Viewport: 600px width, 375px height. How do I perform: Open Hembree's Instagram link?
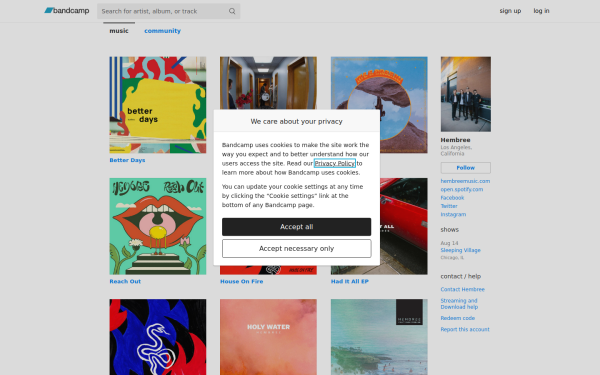click(x=453, y=214)
